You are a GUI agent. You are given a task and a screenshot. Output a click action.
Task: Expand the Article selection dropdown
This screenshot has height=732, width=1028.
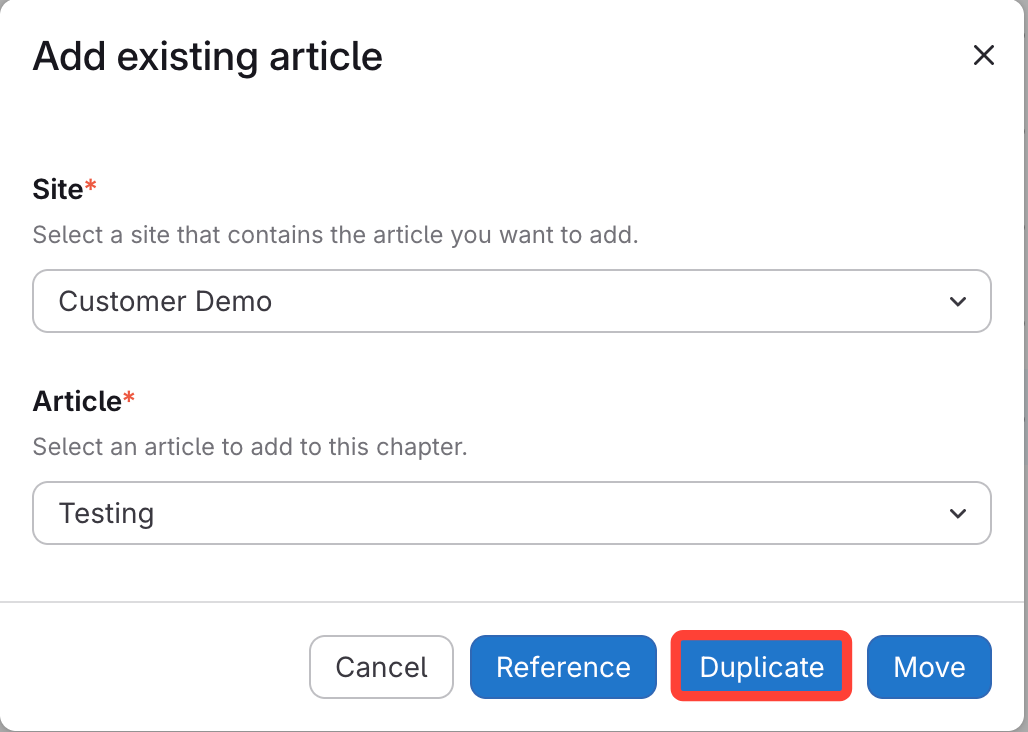coord(511,514)
